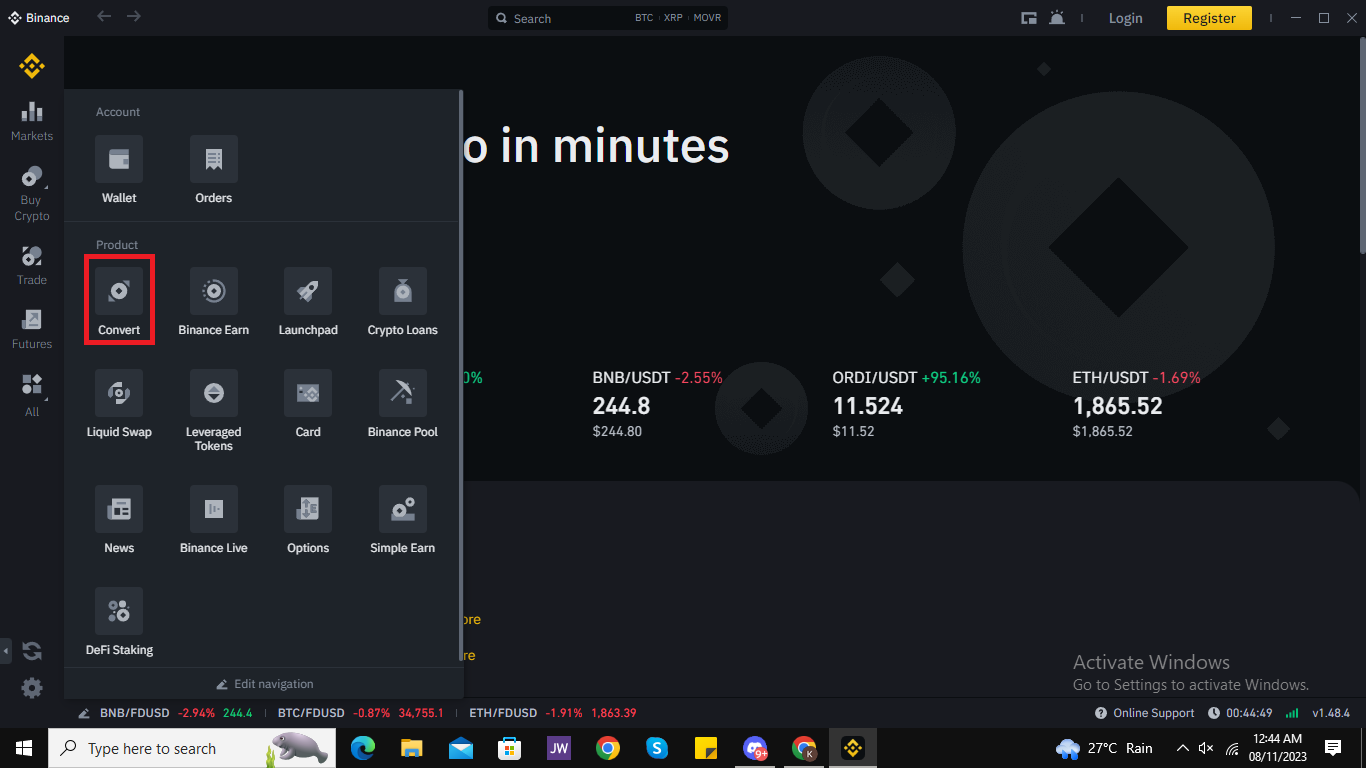Open Launchpad product
The height and width of the screenshot is (768, 1366).
tap(308, 302)
